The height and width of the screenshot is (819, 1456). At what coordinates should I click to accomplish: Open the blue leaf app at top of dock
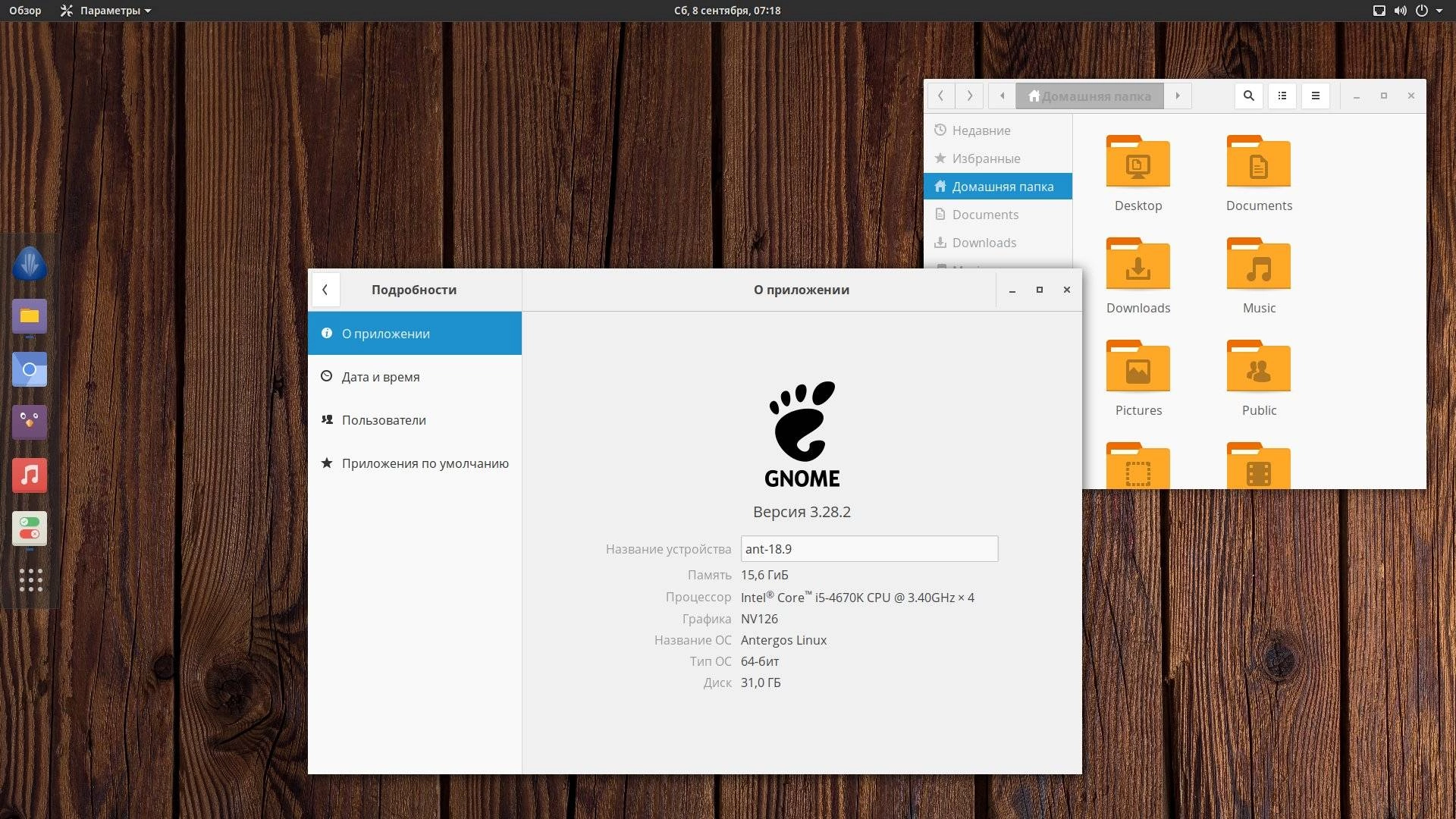pos(30,263)
